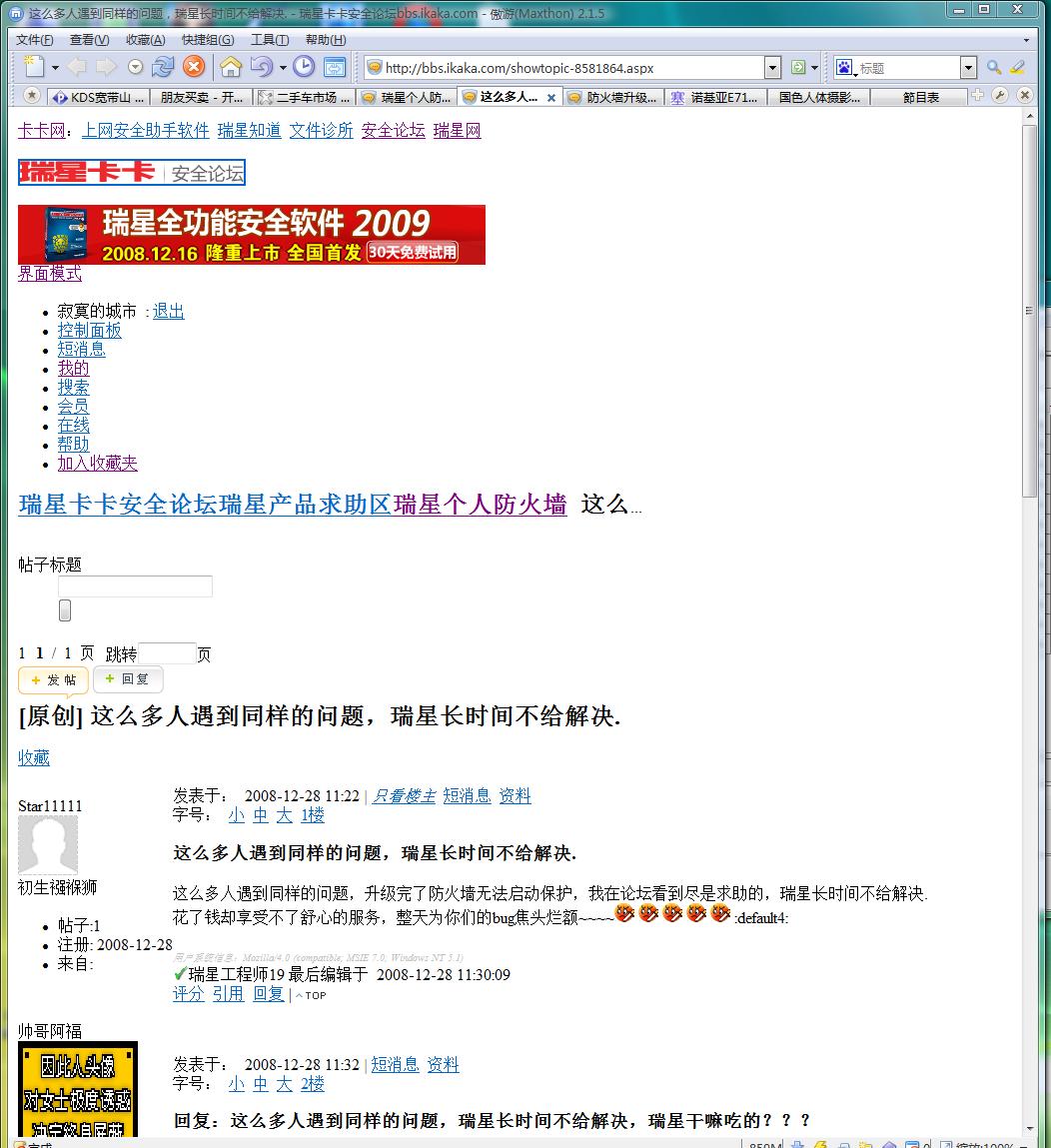Click the page jump 跳转 input box

[167, 653]
